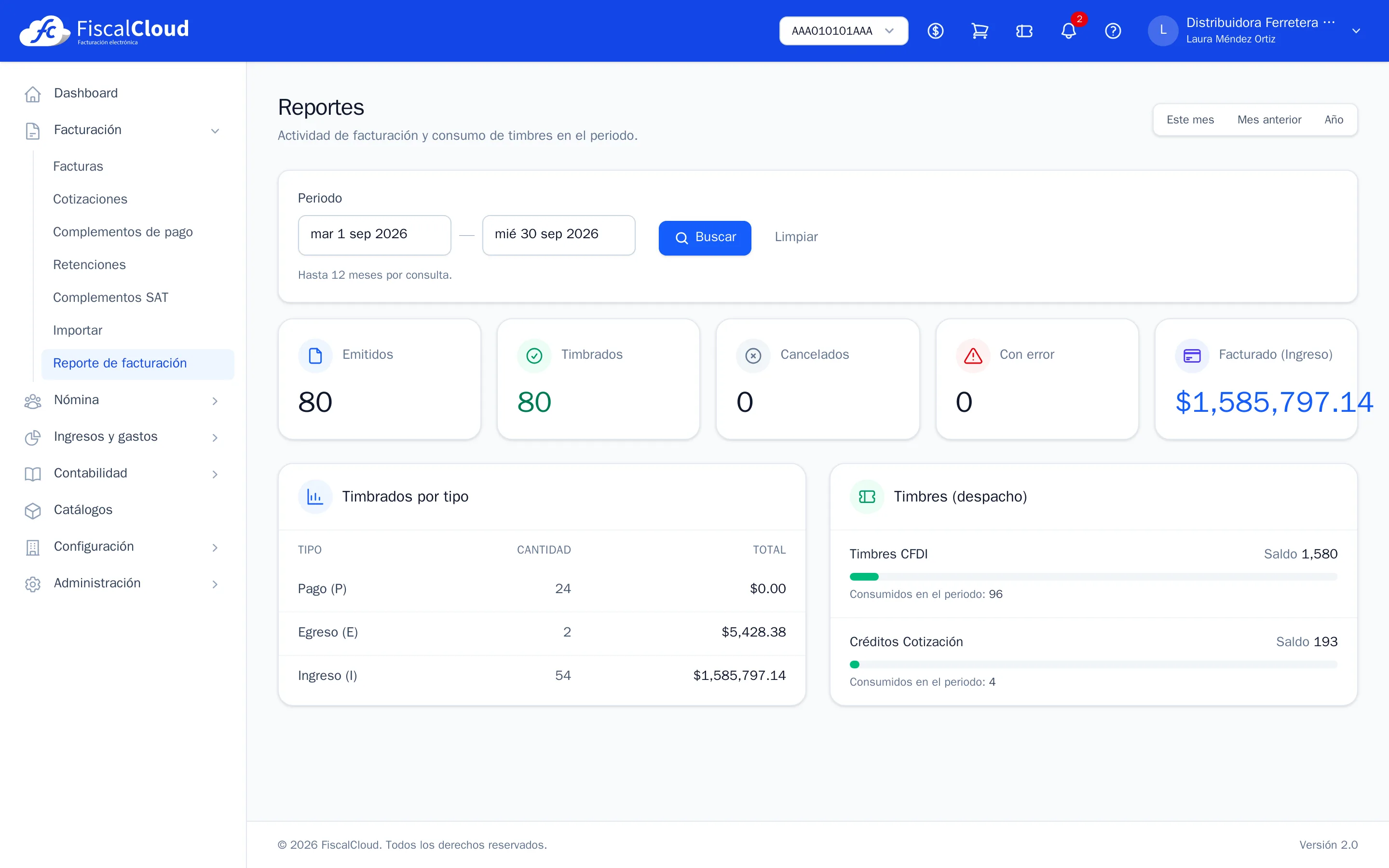This screenshot has height=868, width=1389.
Task: Expand the user account menu chevron
Action: [x=1356, y=31]
